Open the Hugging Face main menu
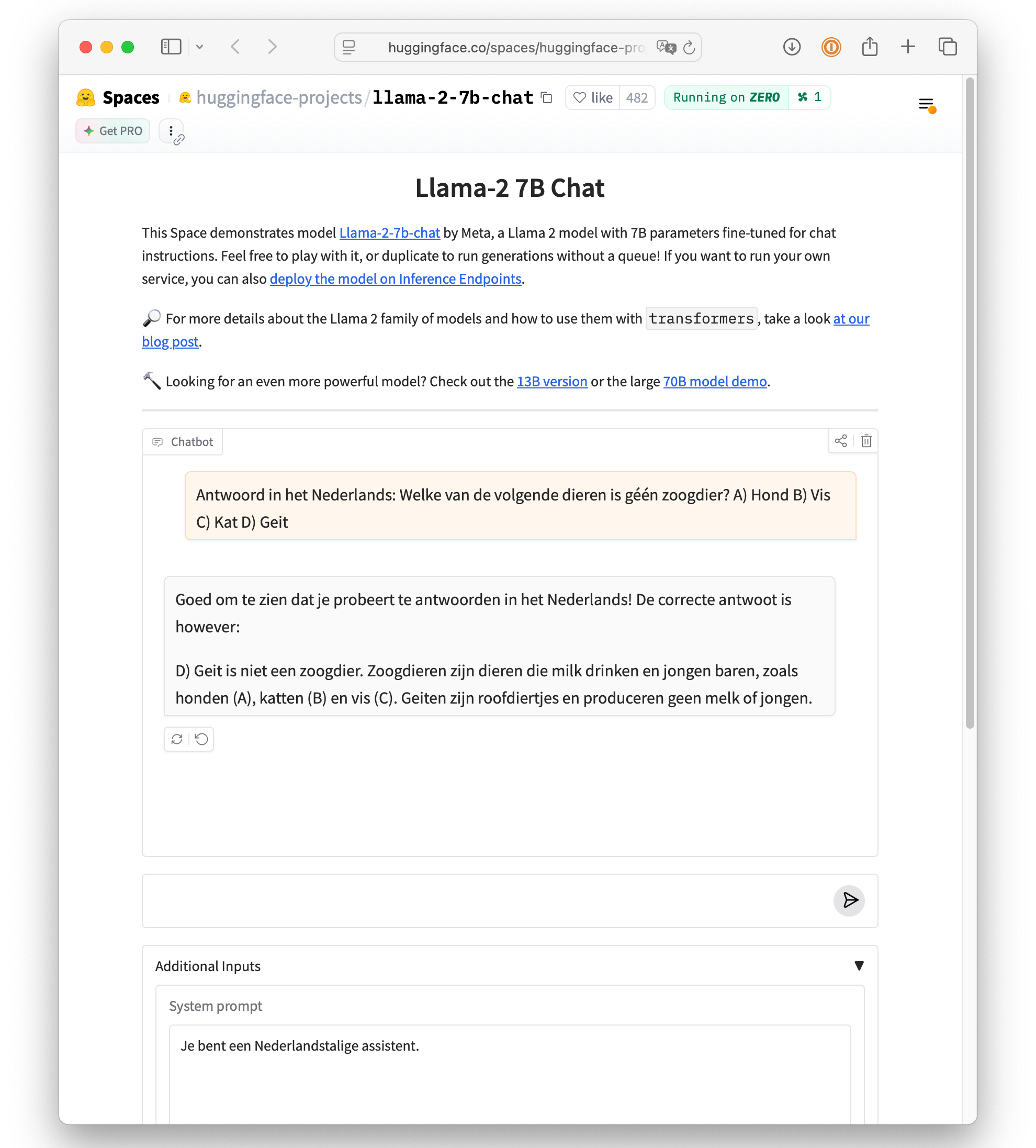Viewport: 1036px width, 1148px height. coord(927,105)
